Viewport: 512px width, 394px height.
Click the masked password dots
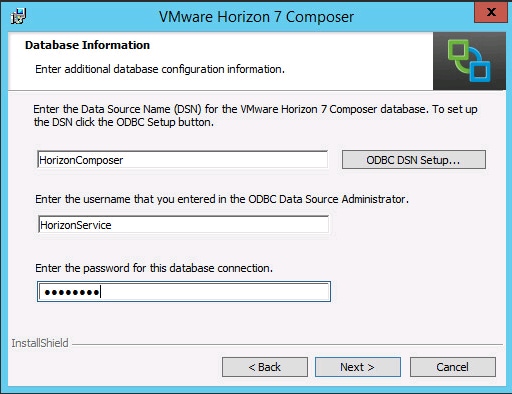click(72, 293)
